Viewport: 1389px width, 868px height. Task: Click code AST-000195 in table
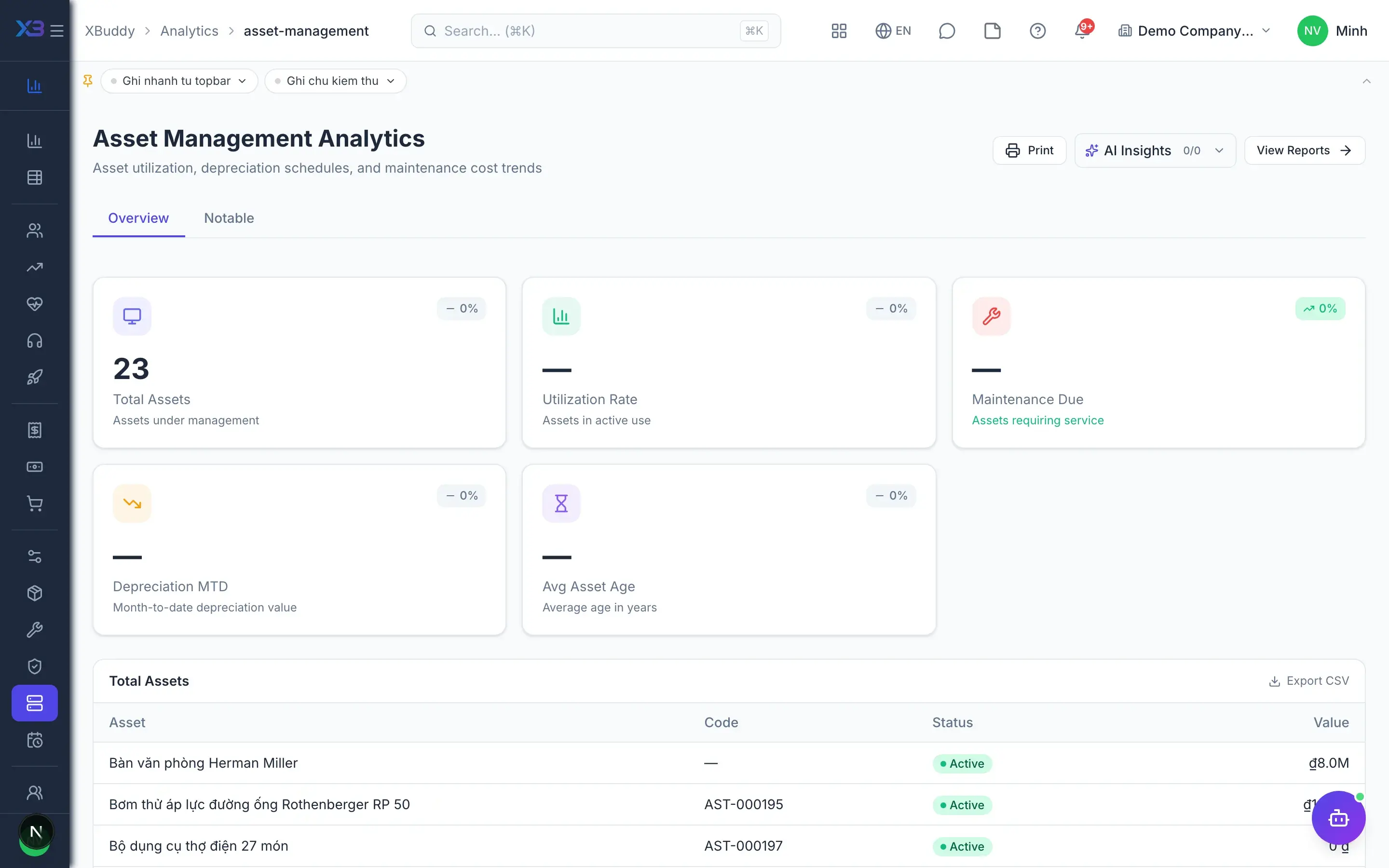(743, 804)
